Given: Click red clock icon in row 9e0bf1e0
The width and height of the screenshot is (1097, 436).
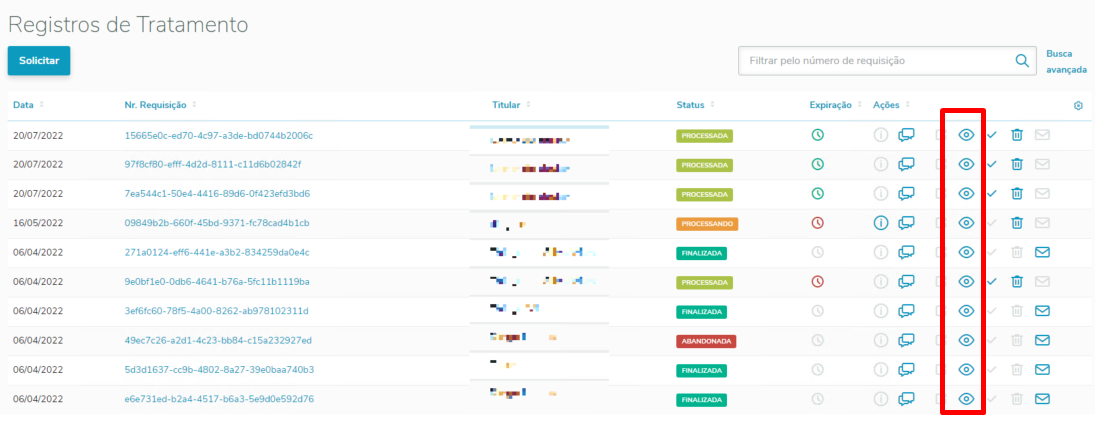Looking at the screenshot, I should coord(817,281).
